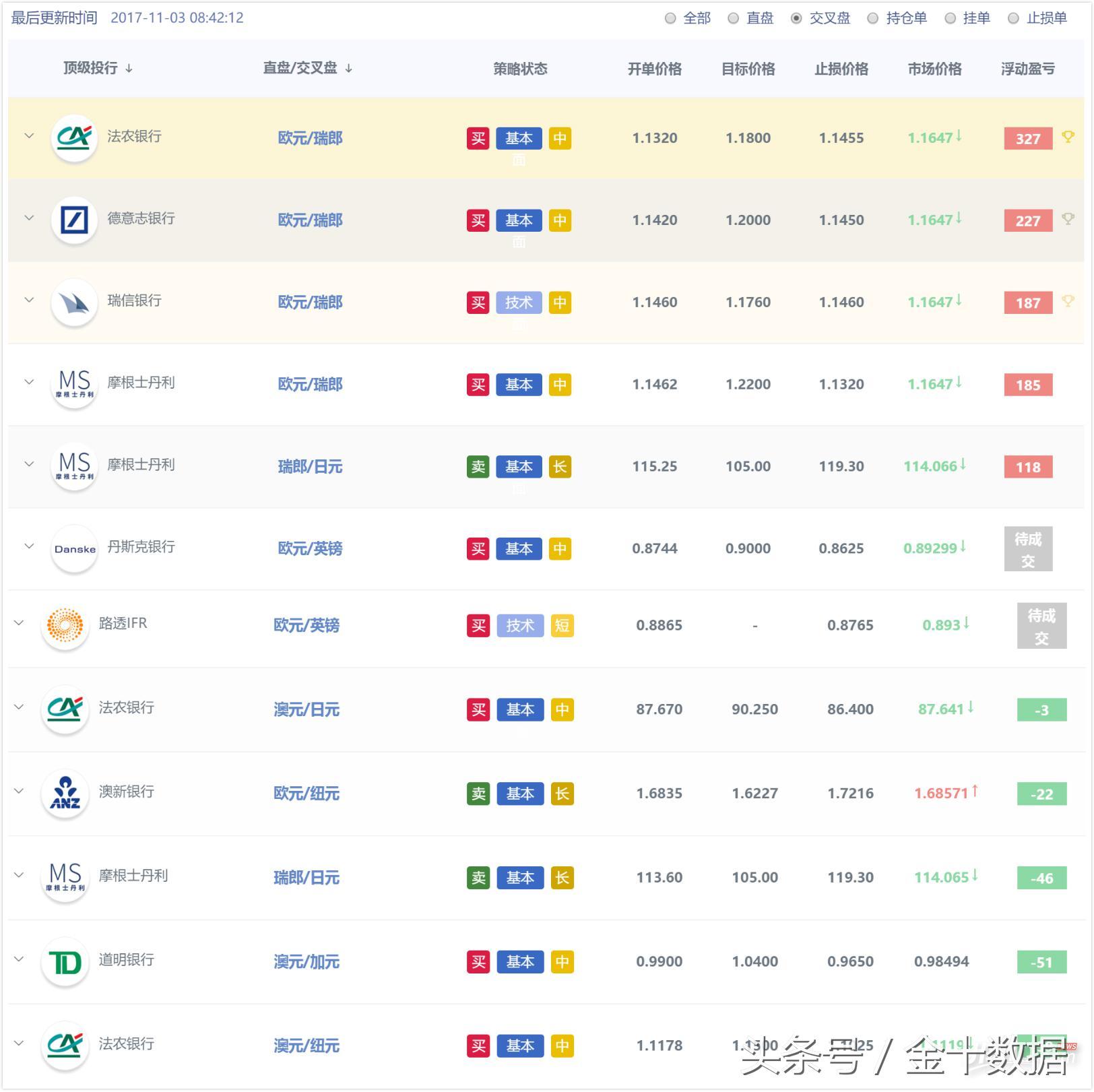
Task: Open the 澳元/加元 currency pair link
Action: [307, 961]
